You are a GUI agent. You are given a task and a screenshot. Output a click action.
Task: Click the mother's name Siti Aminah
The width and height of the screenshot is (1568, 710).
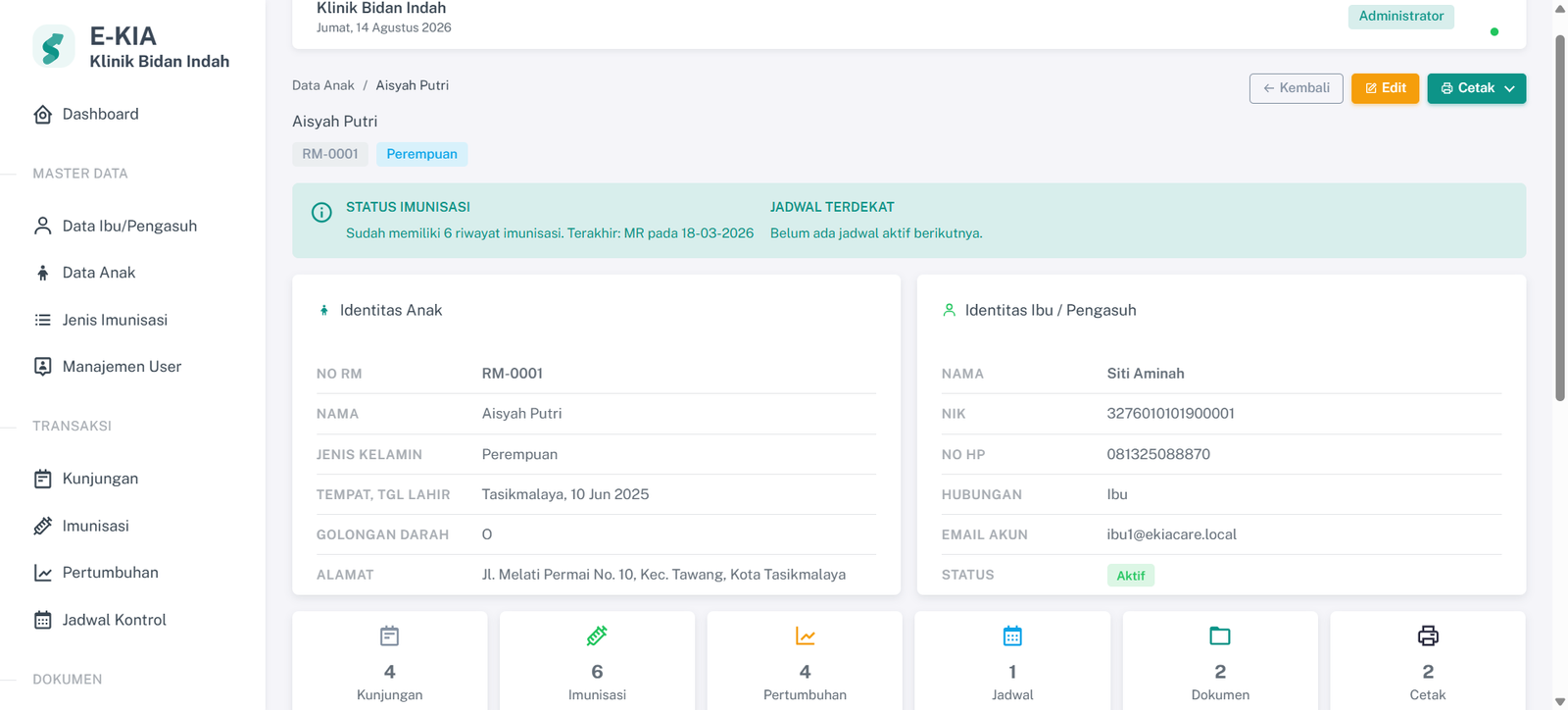(x=1146, y=374)
